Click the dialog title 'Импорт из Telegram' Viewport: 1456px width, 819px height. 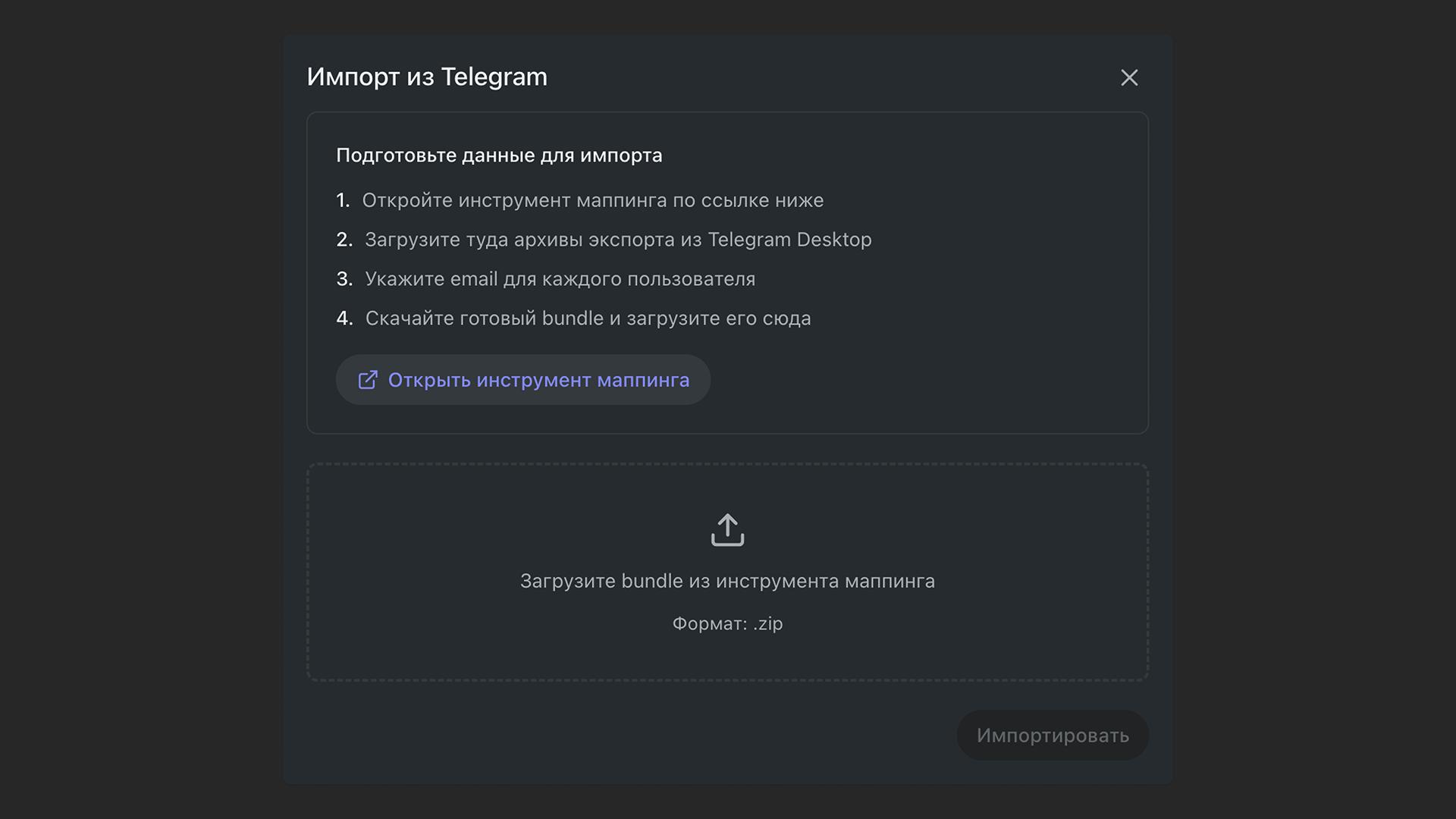coord(427,76)
